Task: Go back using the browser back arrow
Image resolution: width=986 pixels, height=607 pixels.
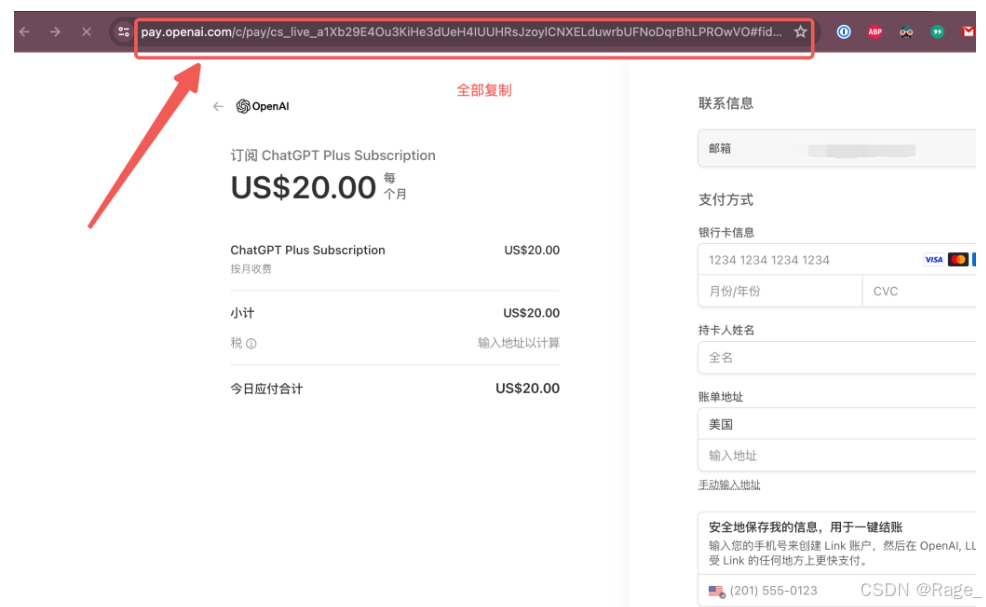Action: coord(25,31)
